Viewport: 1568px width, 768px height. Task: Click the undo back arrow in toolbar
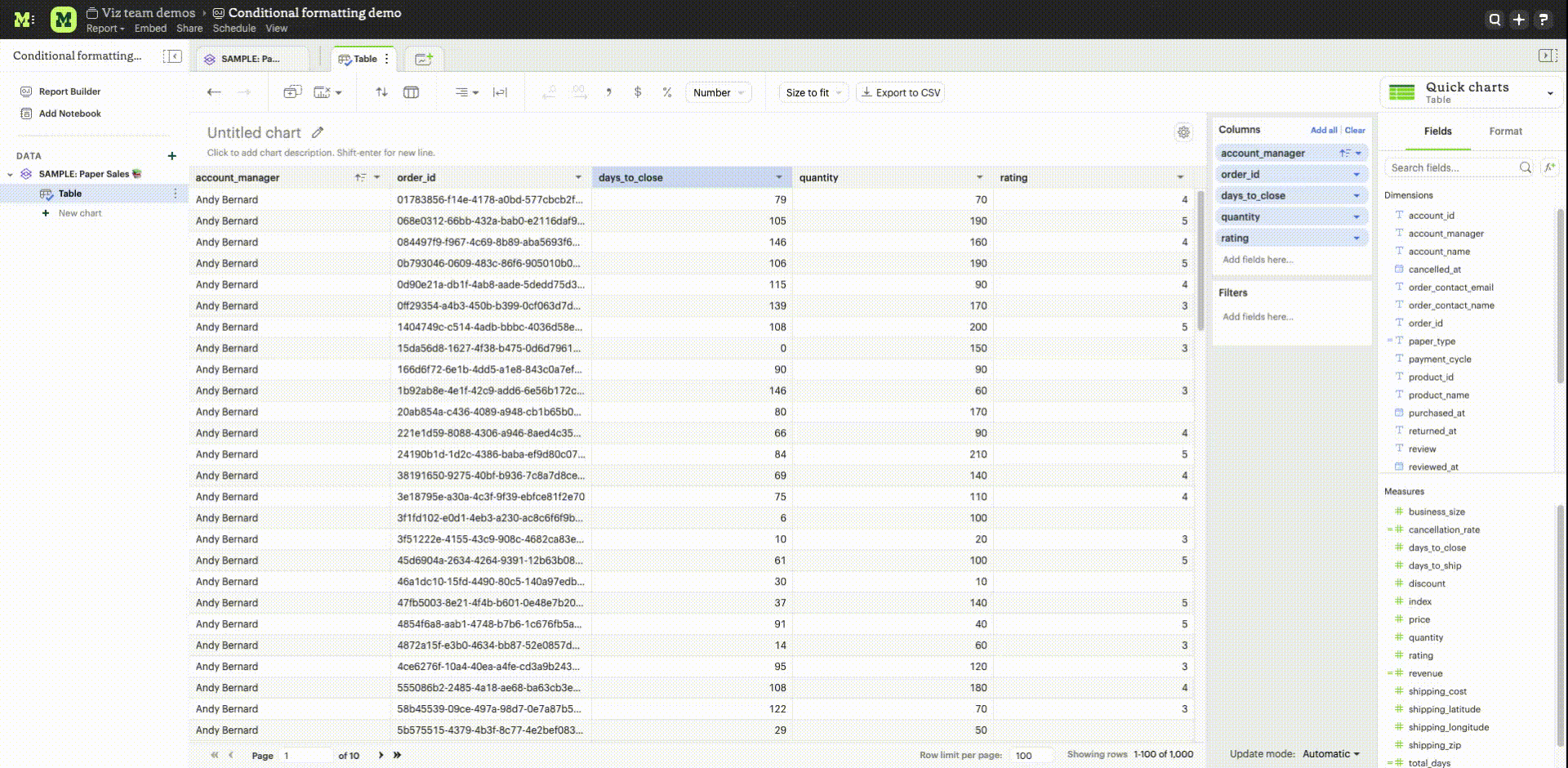(x=214, y=92)
